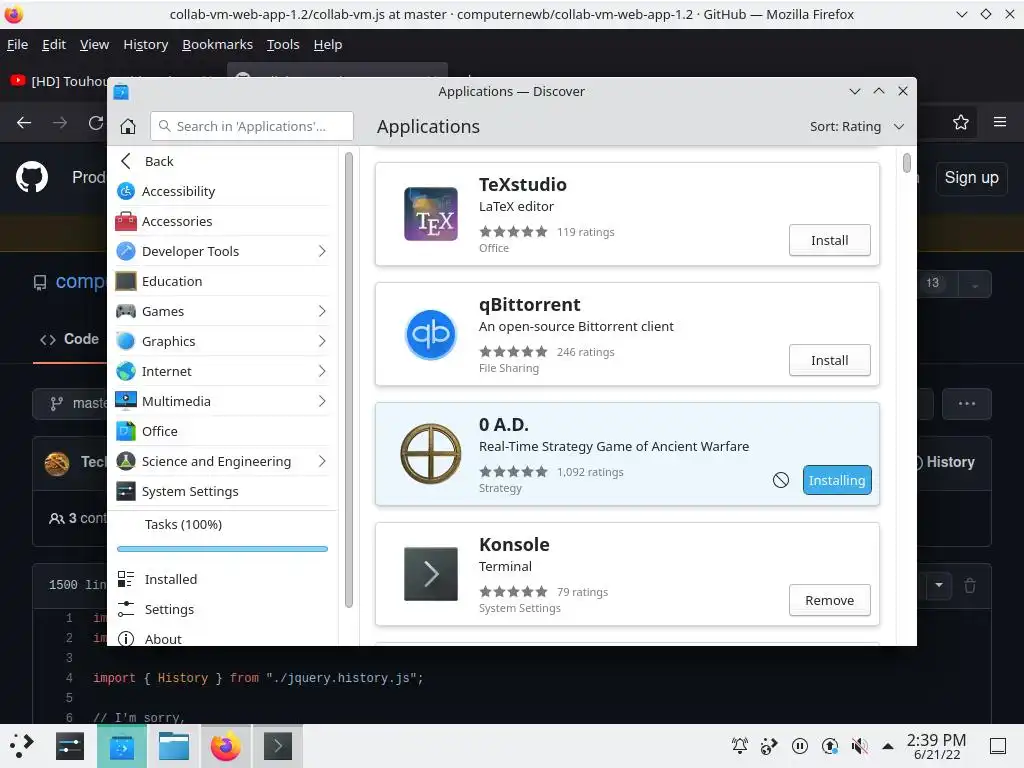1024x768 pixels.
Task: Click the muted volume tray icon
Action: (859, 746)
